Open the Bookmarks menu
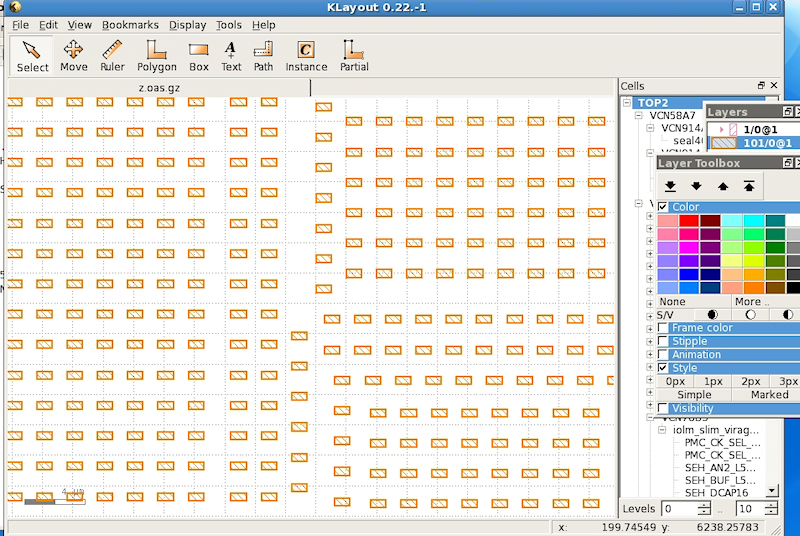Screen dimensions: 800x536 pos(130,25)
